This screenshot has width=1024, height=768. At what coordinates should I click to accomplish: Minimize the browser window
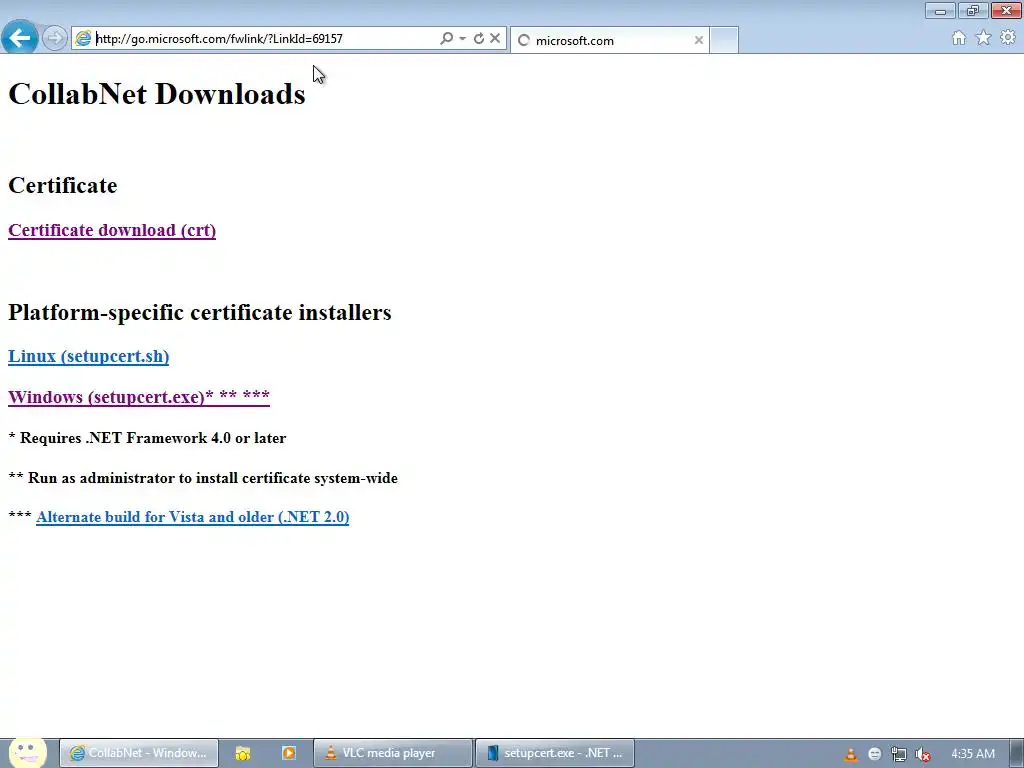(940, 10)
